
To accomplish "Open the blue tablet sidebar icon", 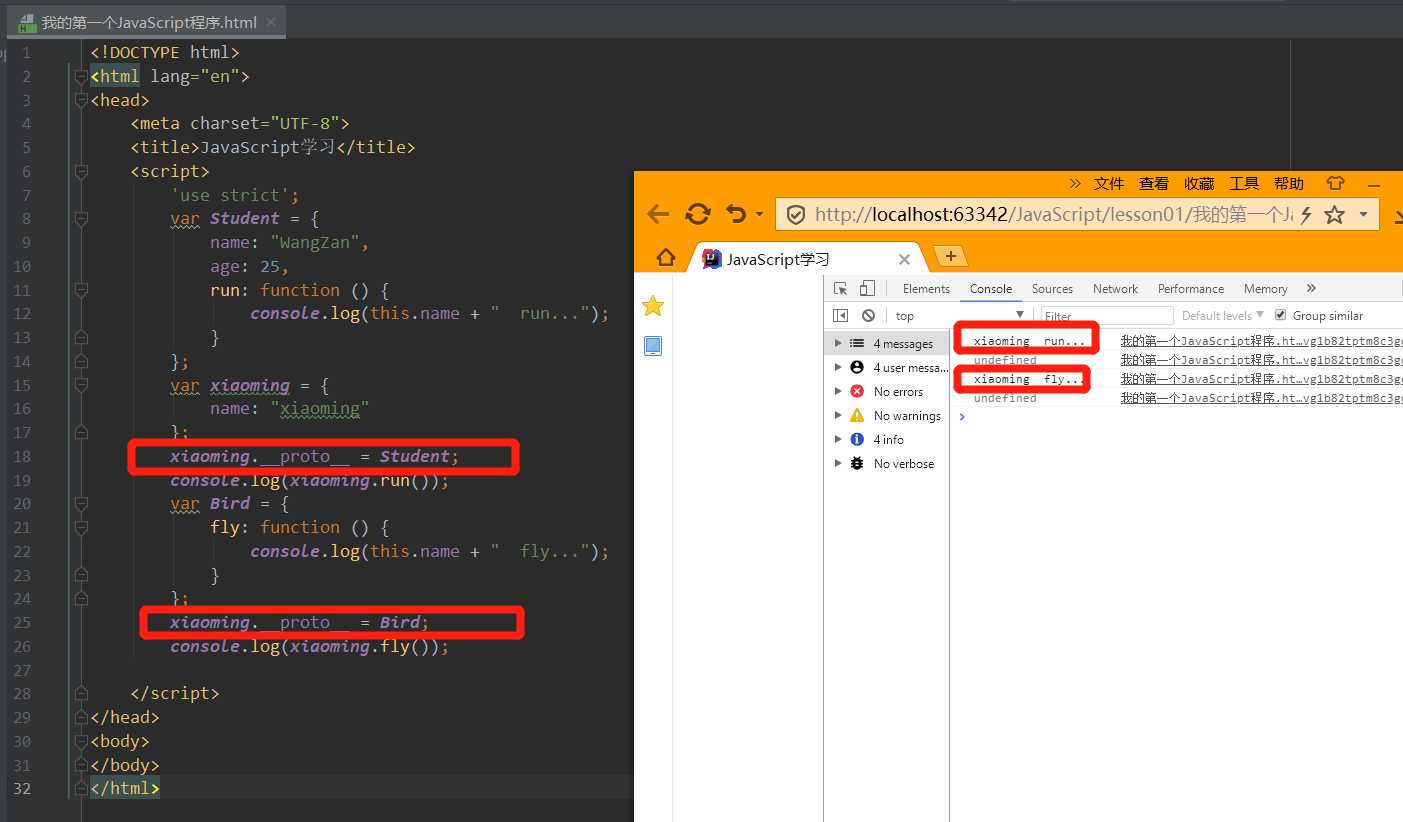I will click(x=653, y=346).
